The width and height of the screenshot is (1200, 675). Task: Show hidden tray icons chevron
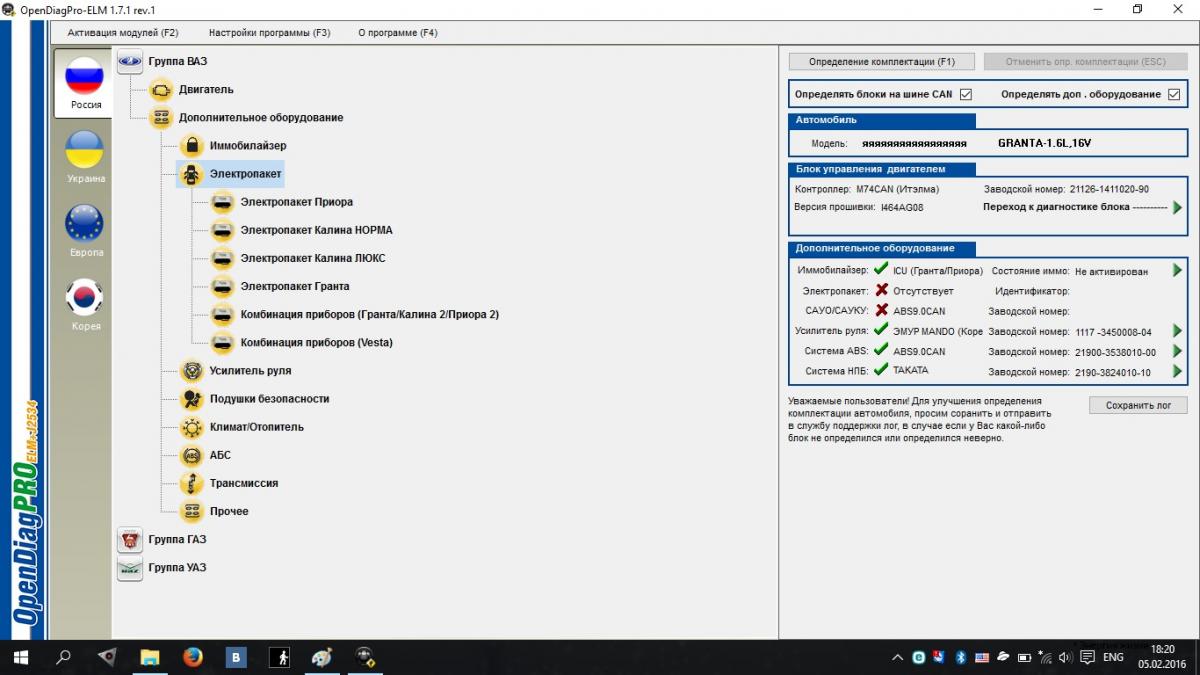tap(898, 657)
